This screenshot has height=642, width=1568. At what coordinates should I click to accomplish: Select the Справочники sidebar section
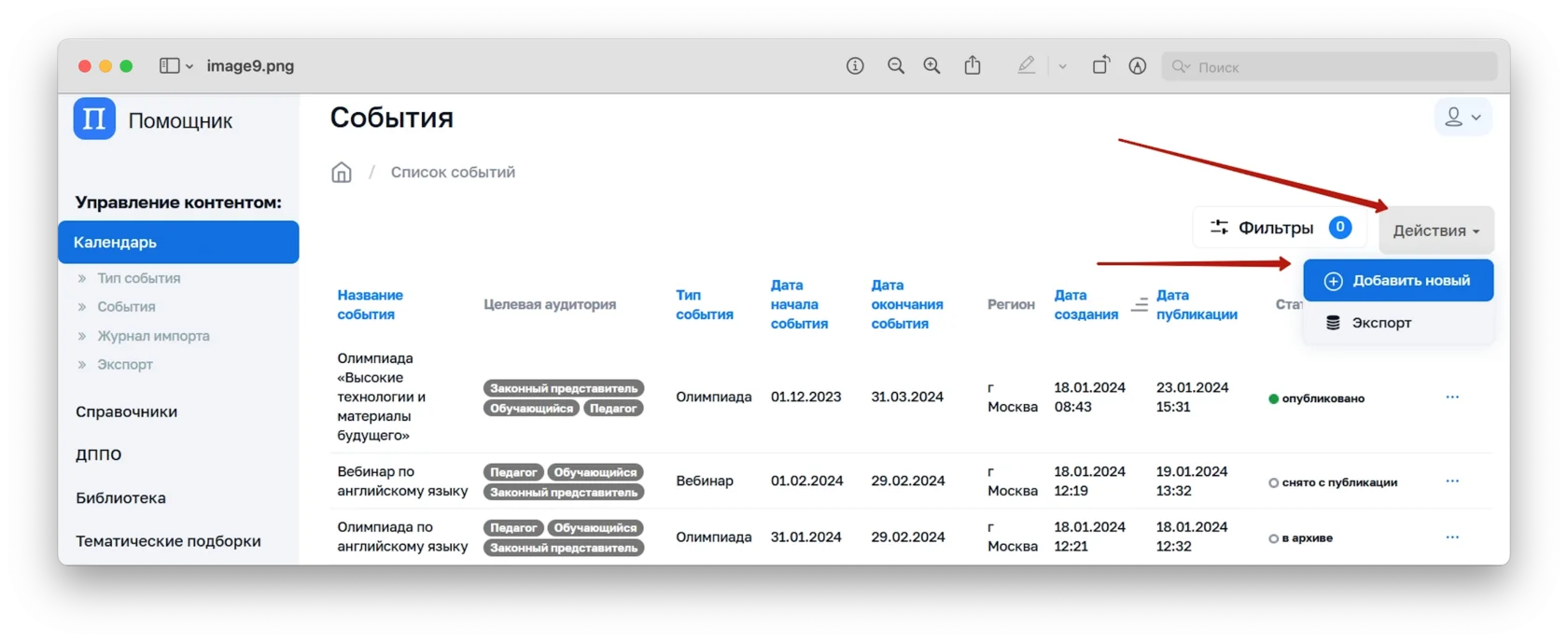126,412
